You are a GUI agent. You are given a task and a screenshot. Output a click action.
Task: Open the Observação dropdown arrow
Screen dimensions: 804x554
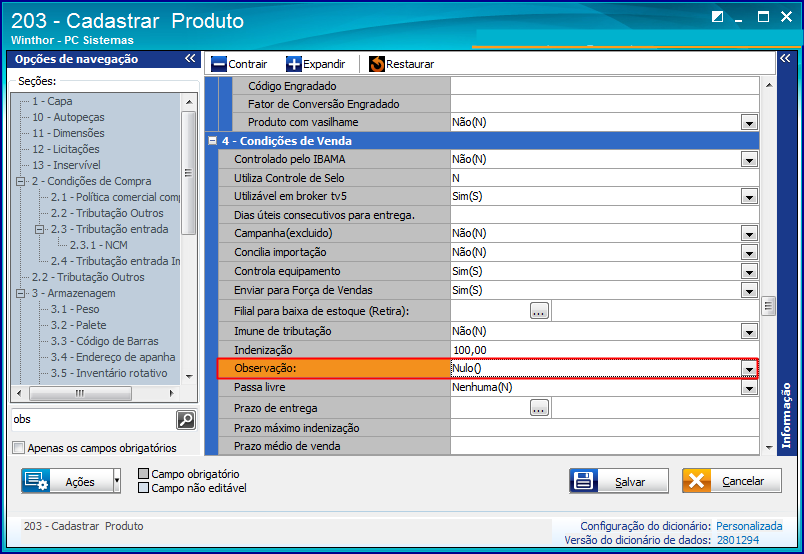pos(749,369)
